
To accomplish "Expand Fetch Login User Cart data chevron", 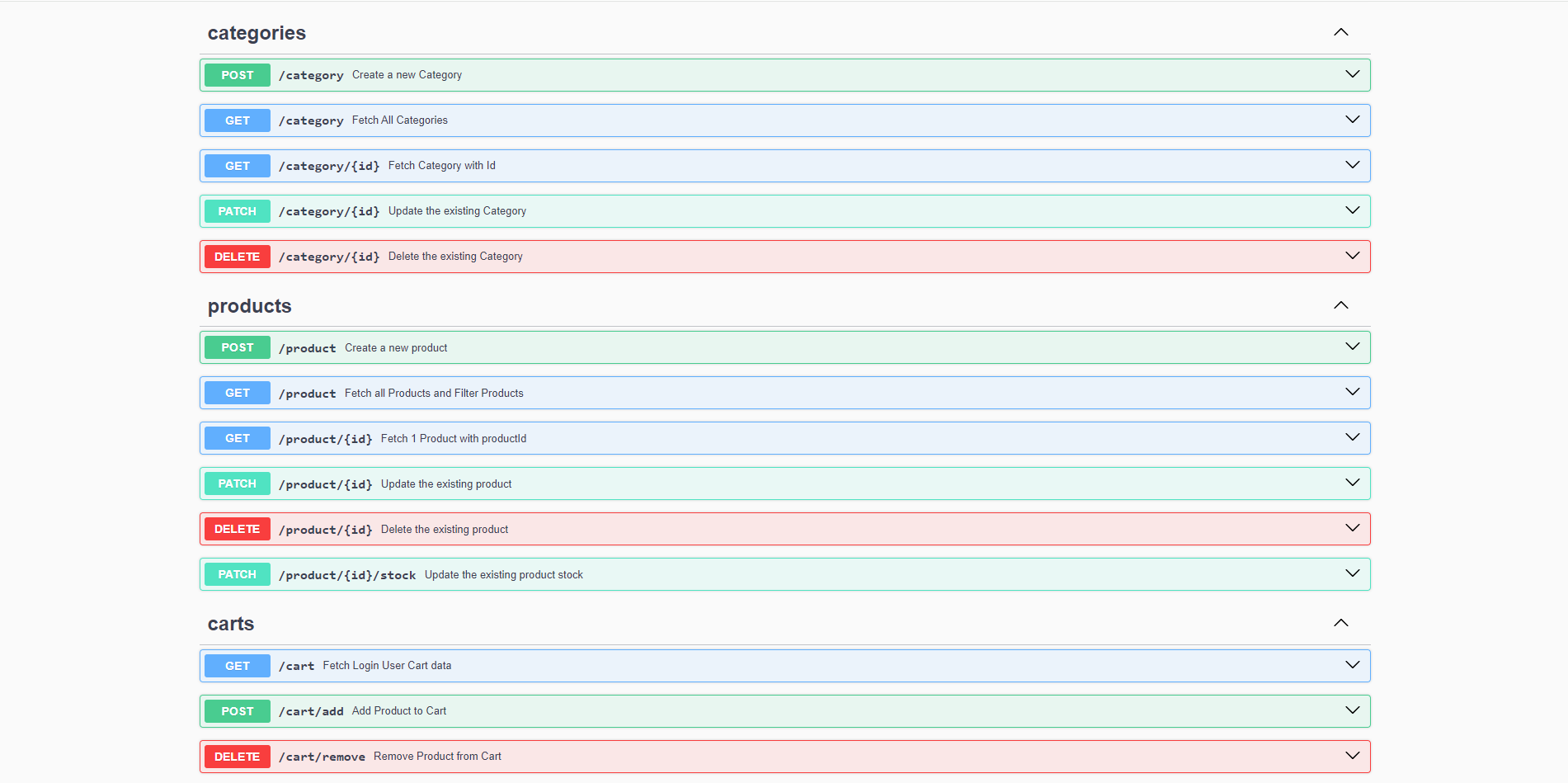I will (x=1353, y=665).
